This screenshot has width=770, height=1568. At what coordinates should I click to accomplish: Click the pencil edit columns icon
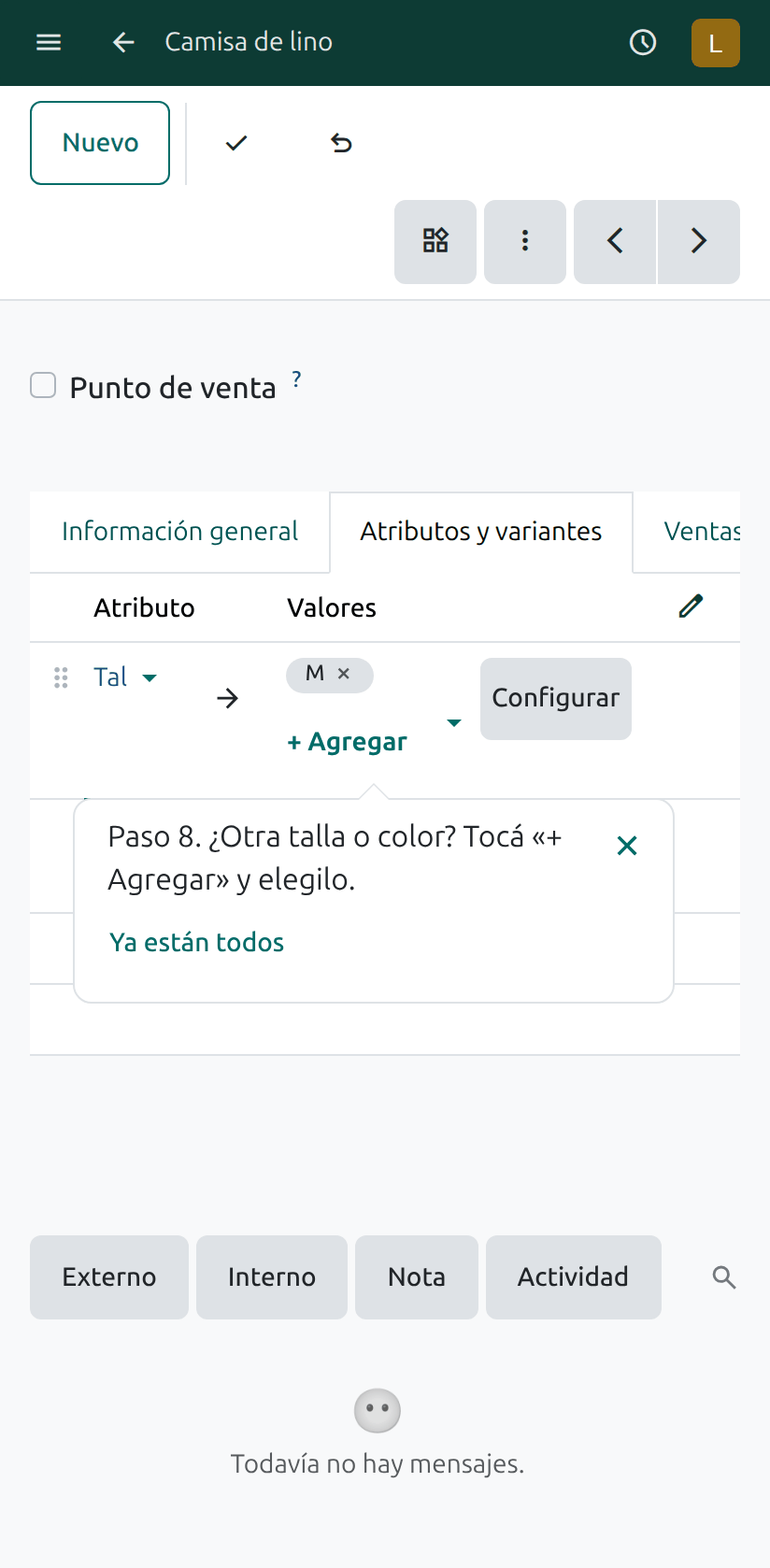pyautogui.click(x=691, y=606)
